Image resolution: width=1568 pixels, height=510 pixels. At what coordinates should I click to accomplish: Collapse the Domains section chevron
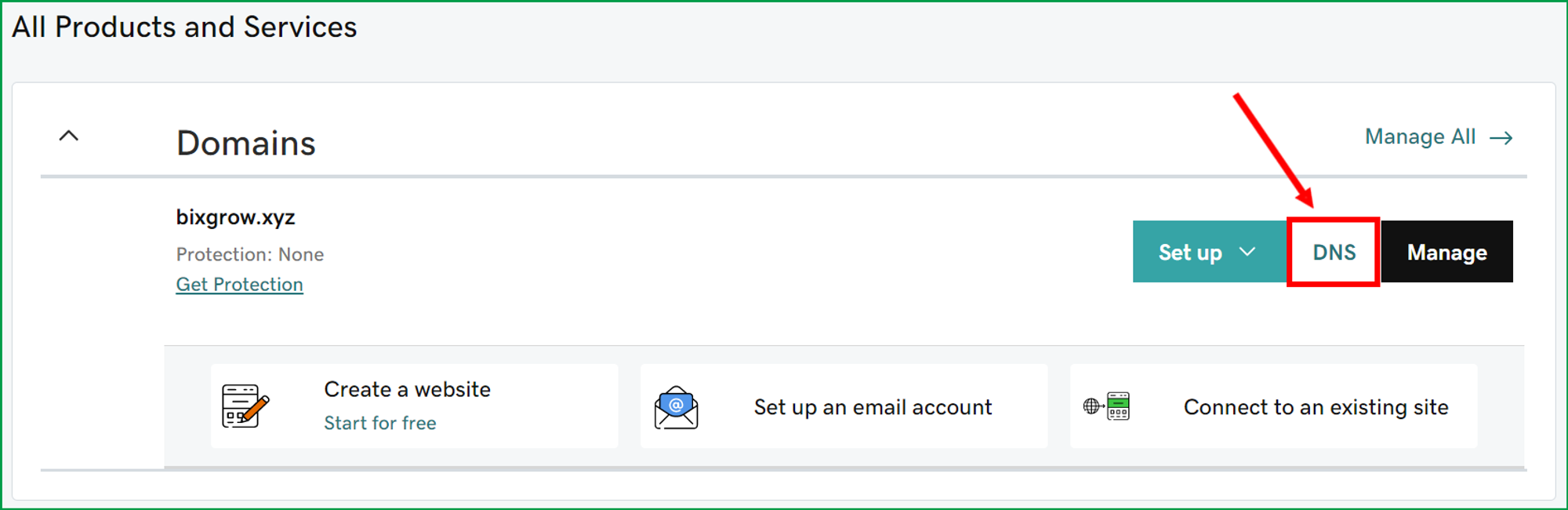(69, 136)
